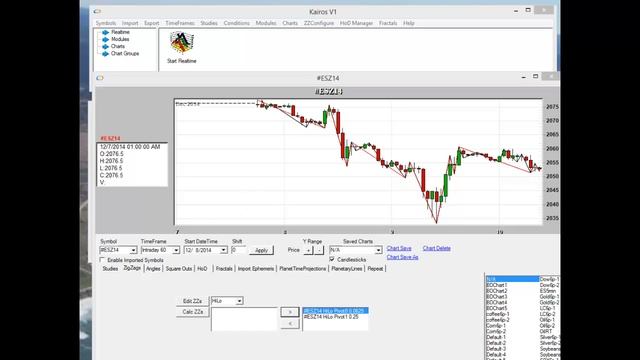Select coffeefip-1 in saved charts list
The width and height of the screenshot is (640, 360).
tap(498, 314)
